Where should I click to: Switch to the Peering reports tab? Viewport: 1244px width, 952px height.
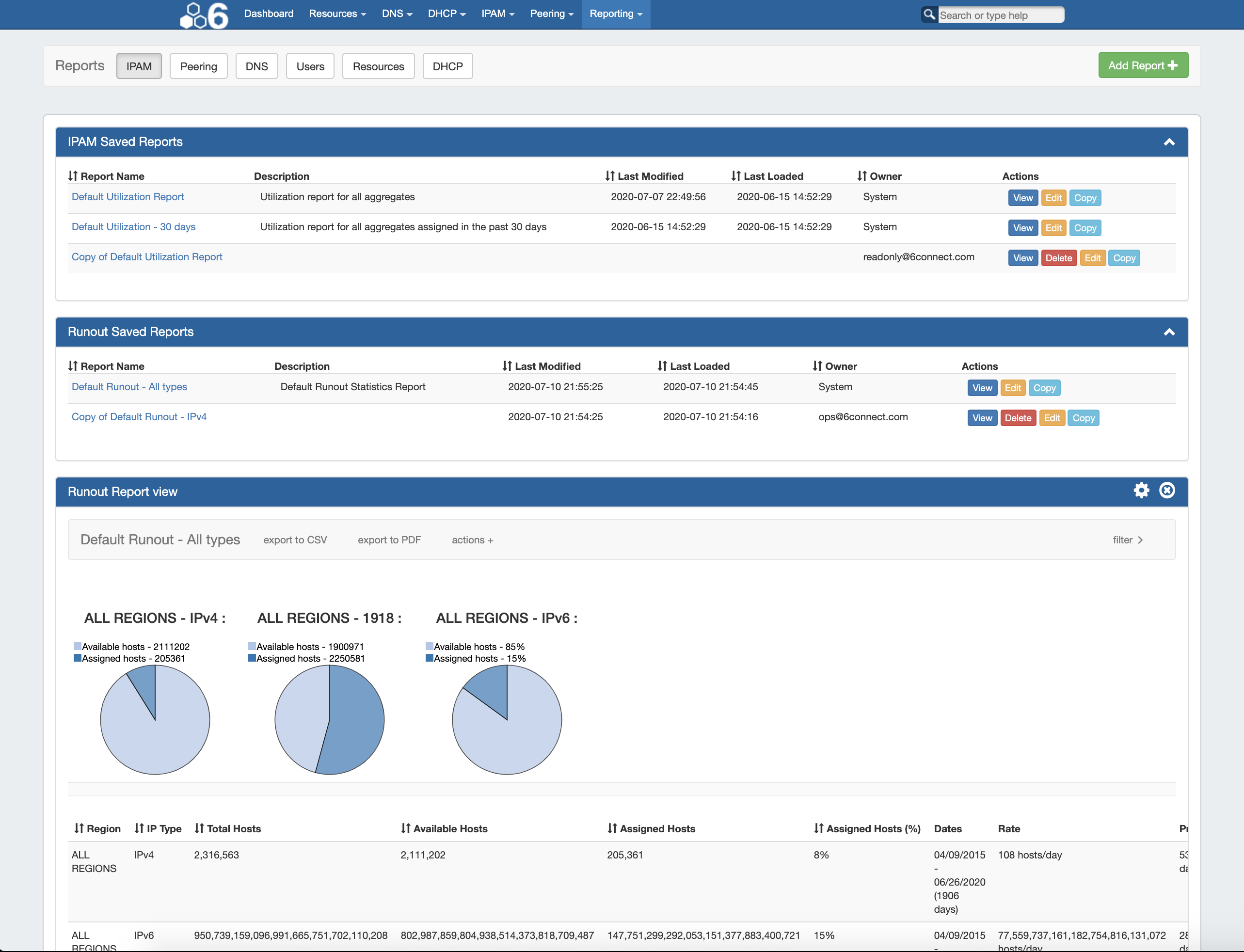coord(198,66)
